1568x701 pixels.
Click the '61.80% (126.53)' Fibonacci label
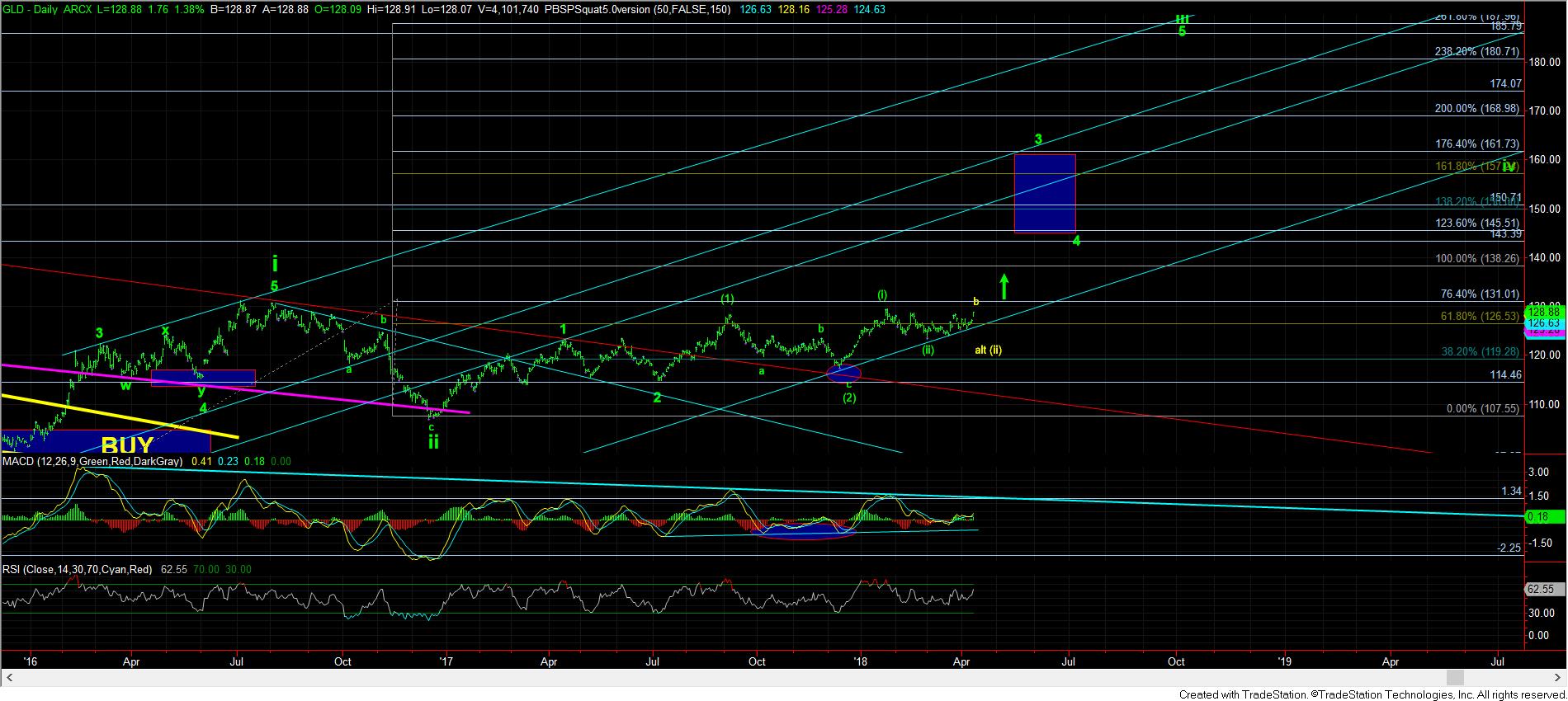point(1481,316)
